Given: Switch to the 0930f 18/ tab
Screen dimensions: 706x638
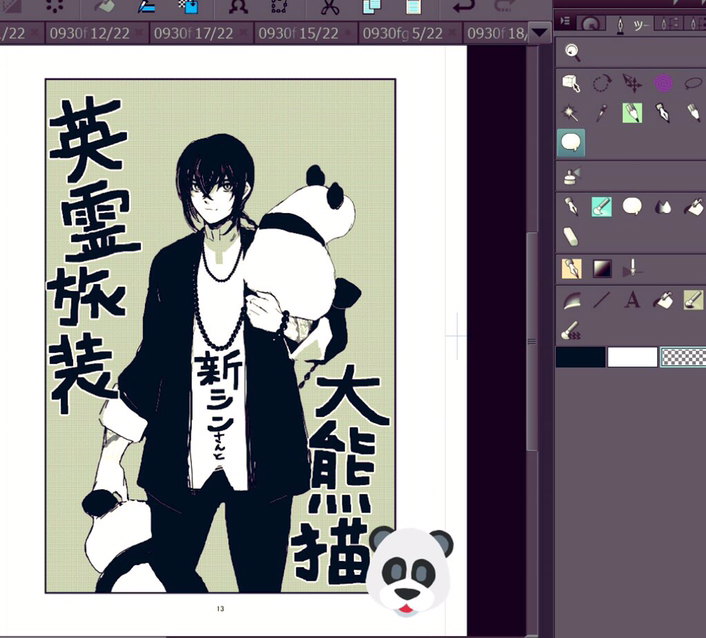Looking at the screenshot, I should point(496,33).
